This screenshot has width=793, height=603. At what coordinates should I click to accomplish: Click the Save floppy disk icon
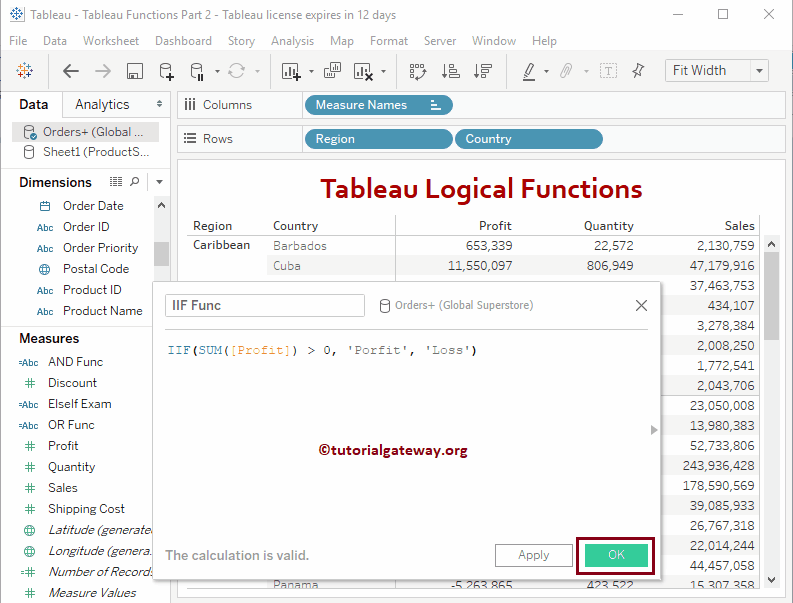[x=135, y=71]
